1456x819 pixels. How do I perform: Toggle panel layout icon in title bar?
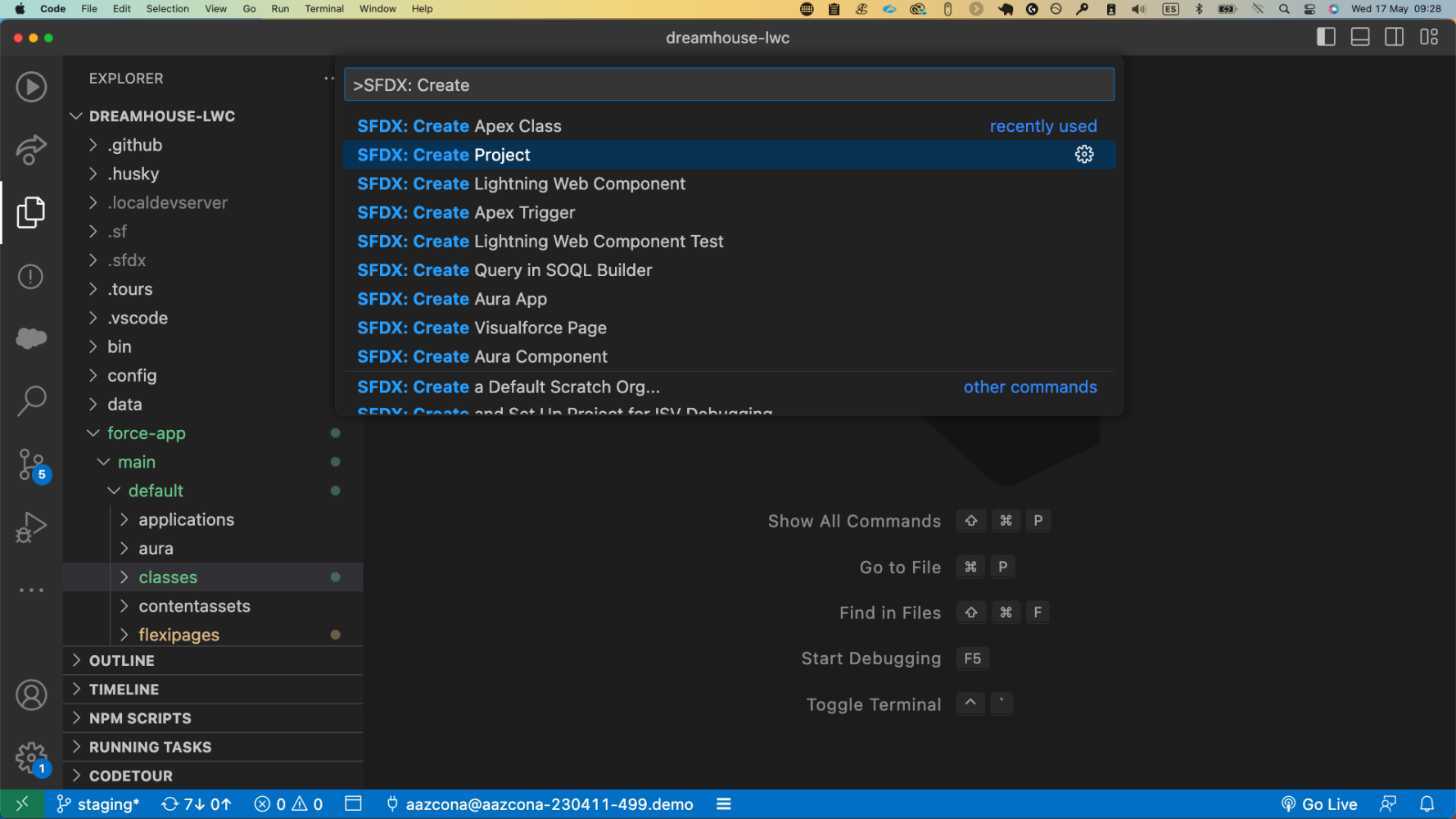(1360, 37)
